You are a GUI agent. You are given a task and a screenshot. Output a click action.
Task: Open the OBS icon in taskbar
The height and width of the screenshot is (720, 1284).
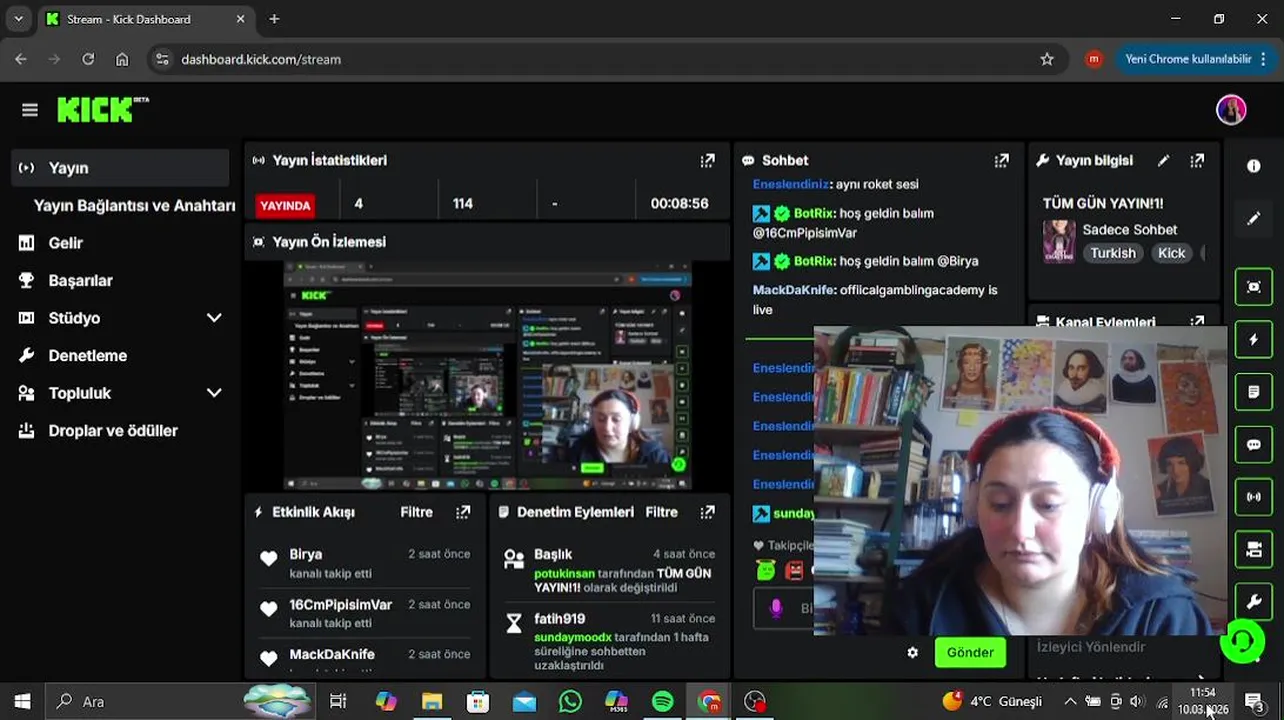tap(755, 702)
